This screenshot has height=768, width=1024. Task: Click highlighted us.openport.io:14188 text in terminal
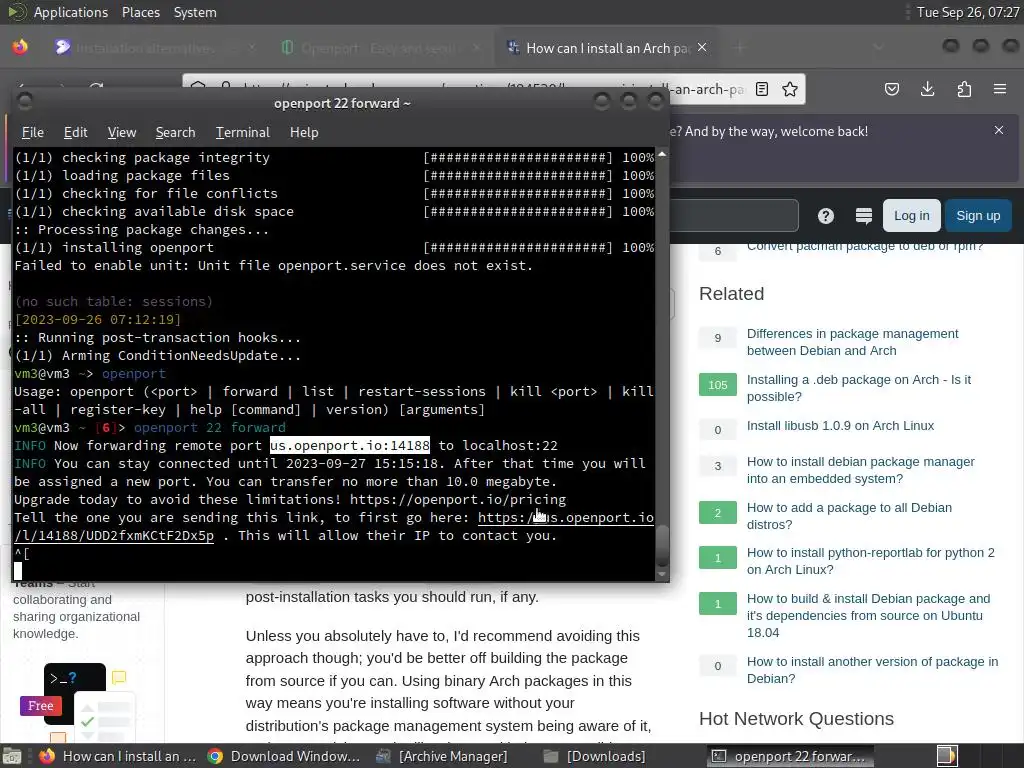click(350, 445)
